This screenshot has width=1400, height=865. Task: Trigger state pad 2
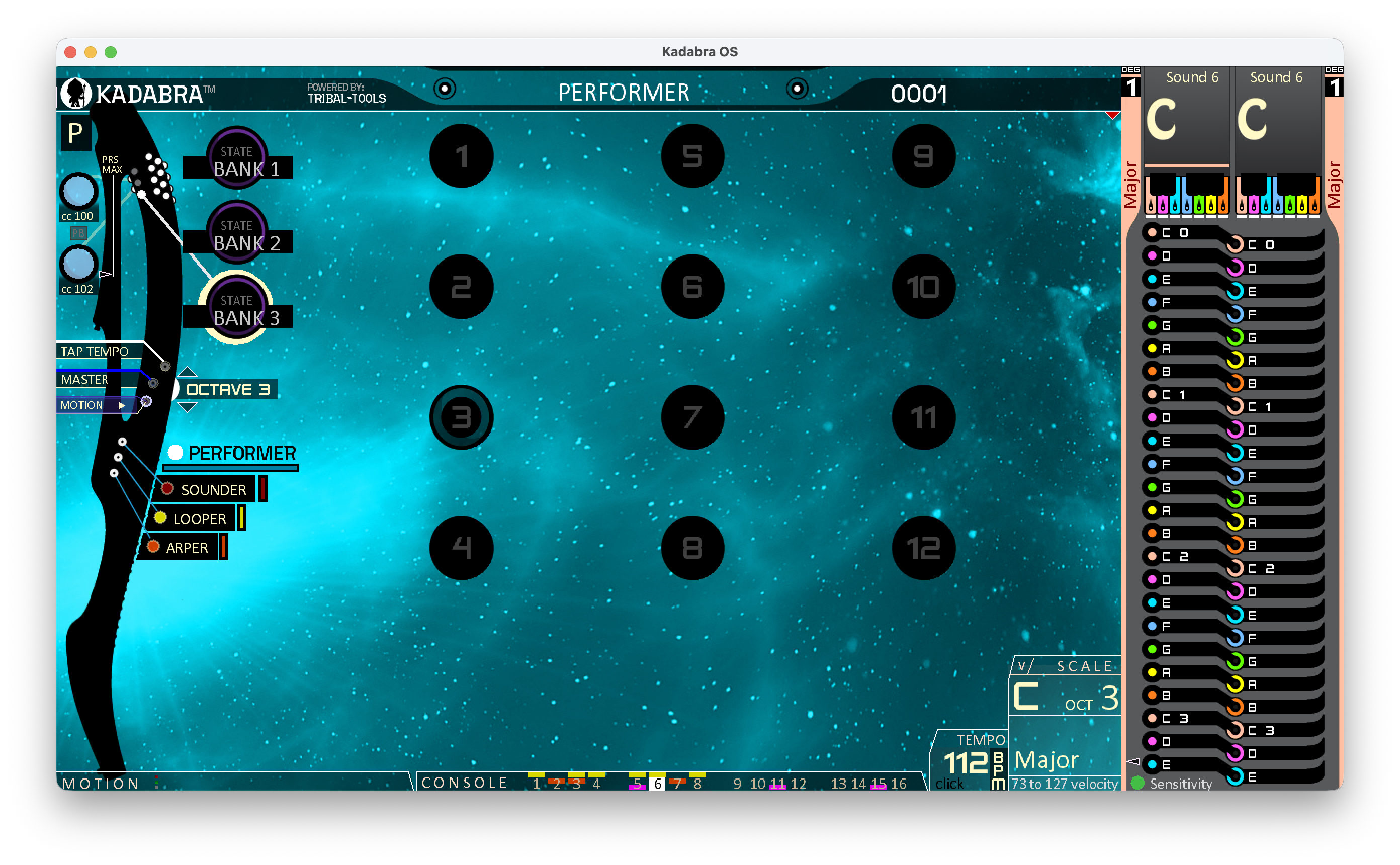pos(461,287)
